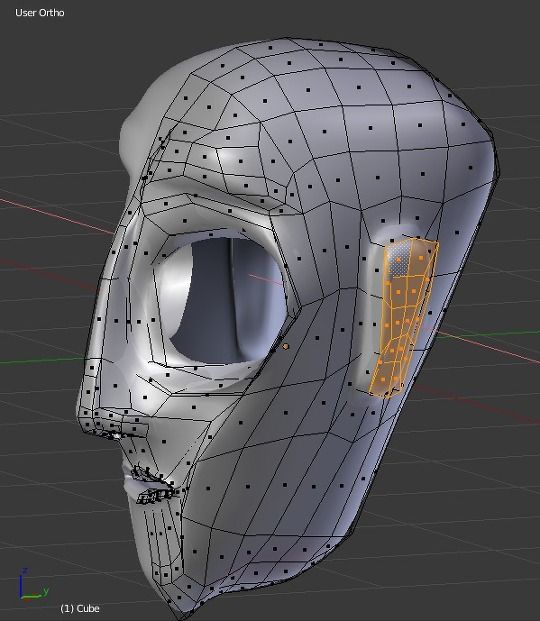
Task: Click the green Y arrow of the axis gizmo
Action: [36, 594]
